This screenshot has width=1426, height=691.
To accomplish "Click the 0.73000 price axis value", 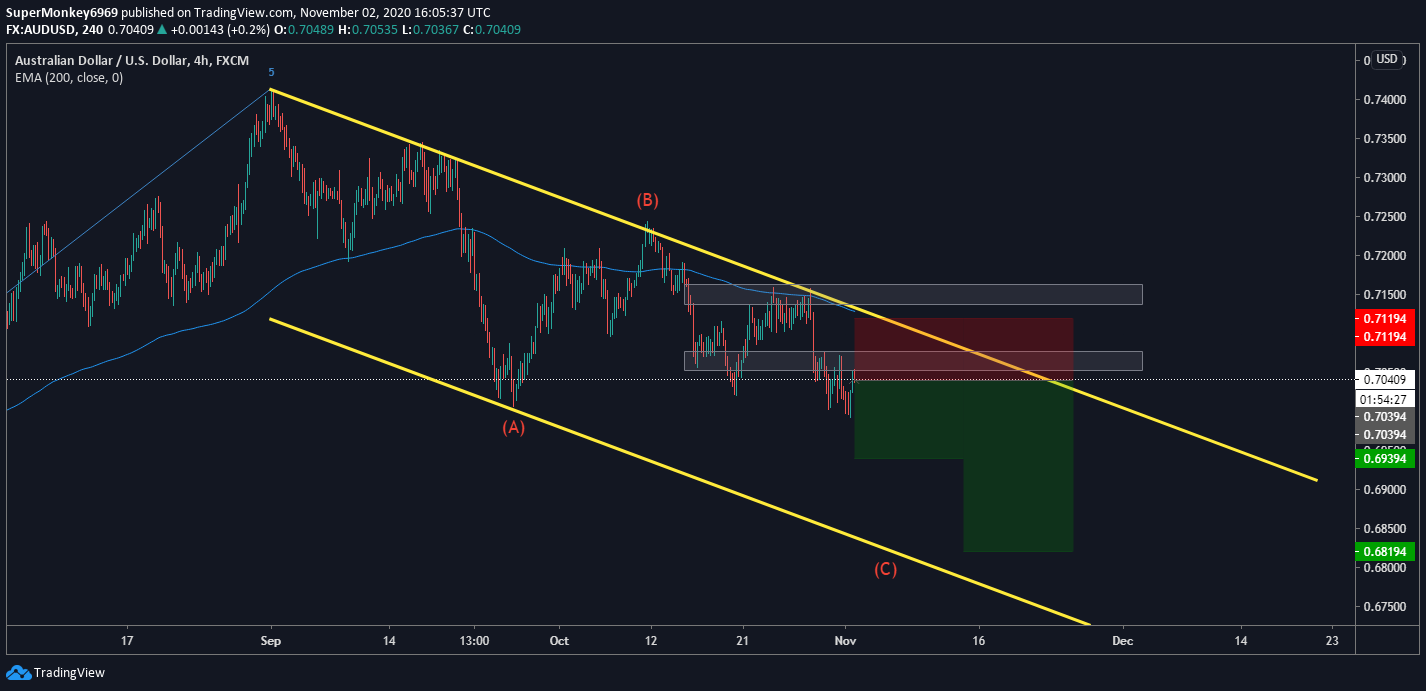I will (1386, 178).
